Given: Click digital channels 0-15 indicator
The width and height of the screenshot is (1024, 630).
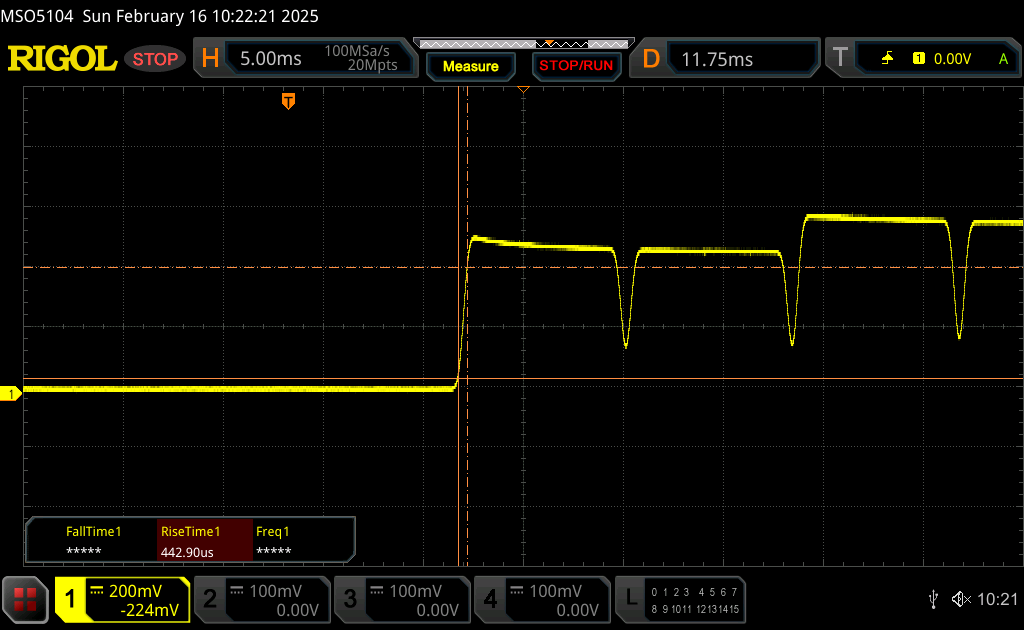Looking at the screenshot, I should pos(695,600).
